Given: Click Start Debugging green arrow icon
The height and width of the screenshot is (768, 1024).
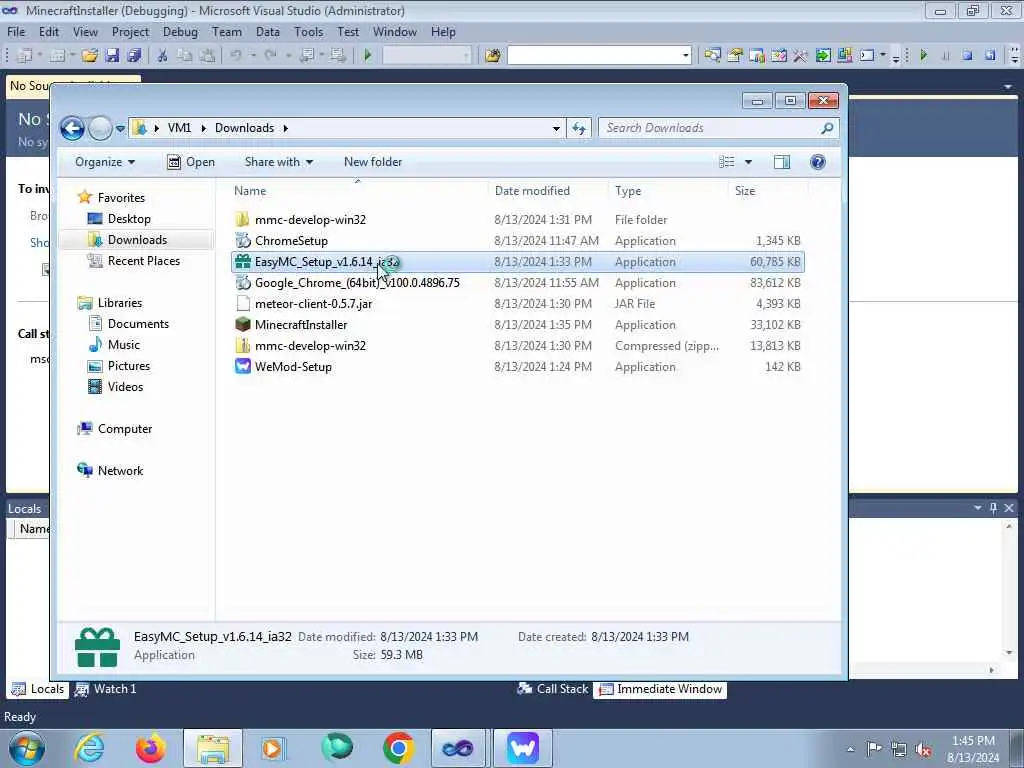Looking at the screenshot, I should tap(368, 56).
